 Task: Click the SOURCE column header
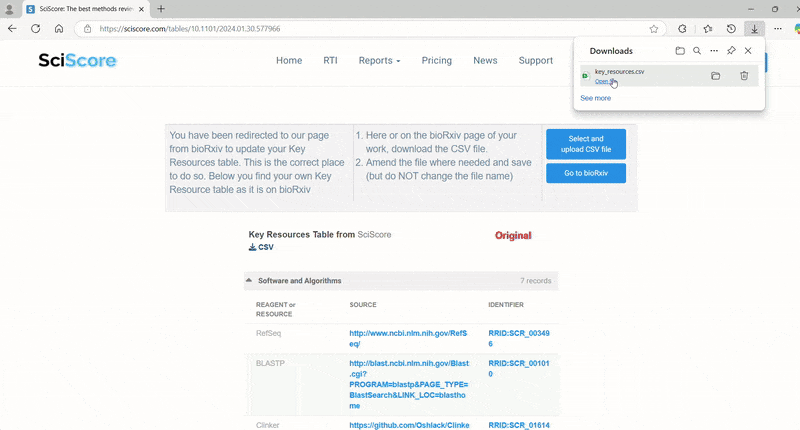click(363, 305)
